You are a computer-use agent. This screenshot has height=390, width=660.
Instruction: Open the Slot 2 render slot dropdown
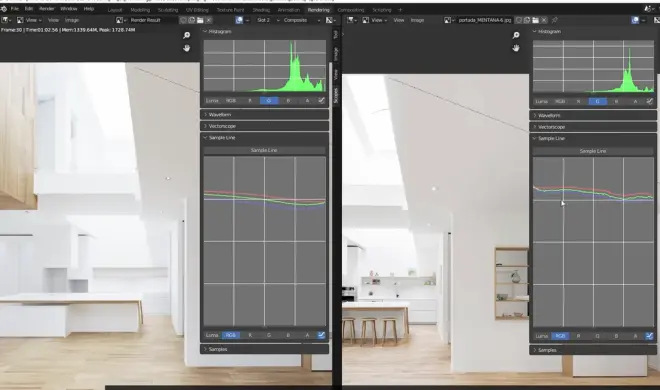[268, 20]
